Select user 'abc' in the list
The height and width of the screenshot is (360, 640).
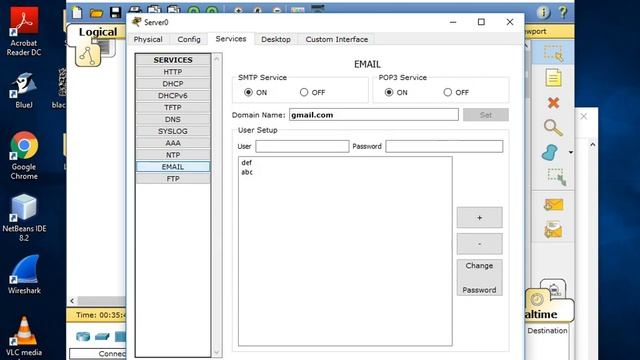(247, 172)
